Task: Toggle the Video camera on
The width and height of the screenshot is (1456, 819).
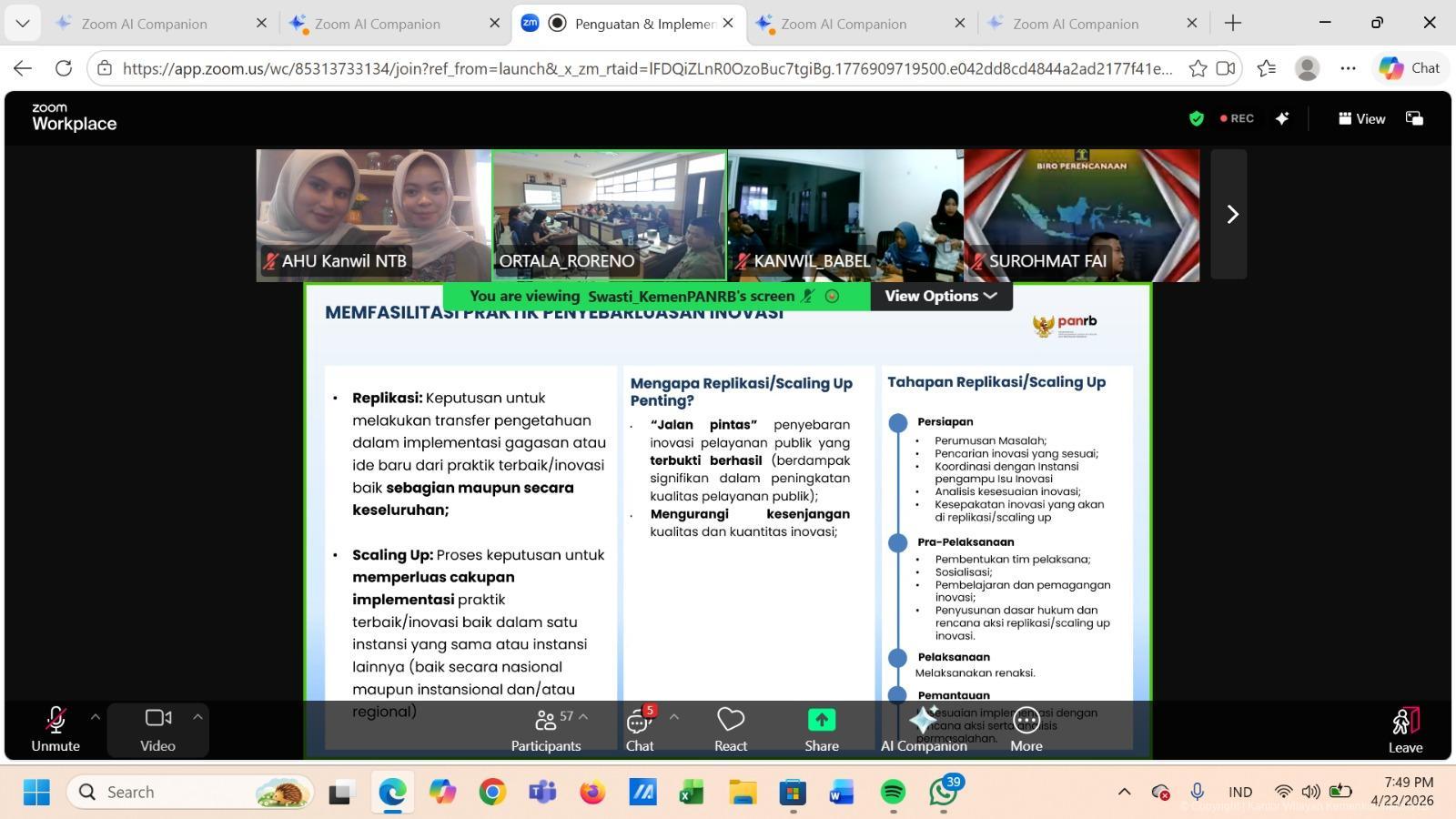Action: pyautogui.click(x=157, y=729)
